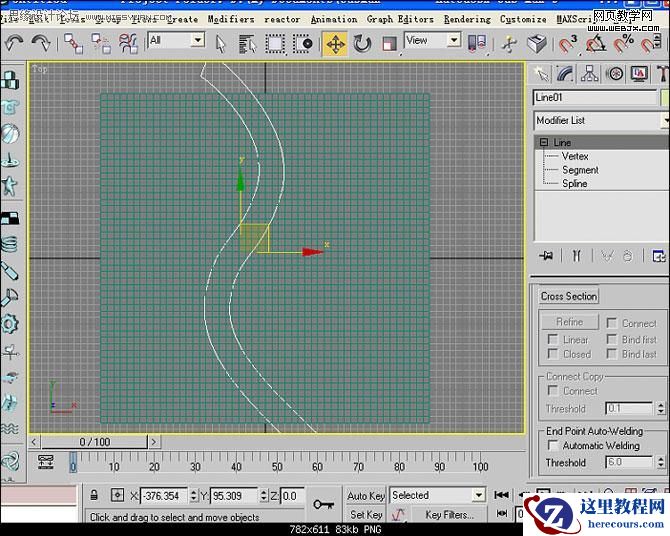The height and width of the screenshot is (536, 670).
Task: Open the Motion panel wheel icon
Action: [x=614, y=74]
